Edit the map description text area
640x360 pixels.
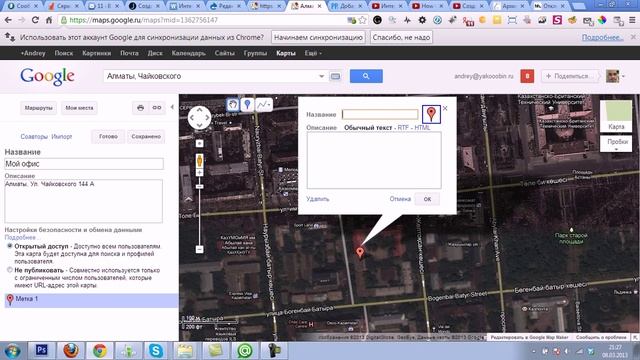pos(84,201)
